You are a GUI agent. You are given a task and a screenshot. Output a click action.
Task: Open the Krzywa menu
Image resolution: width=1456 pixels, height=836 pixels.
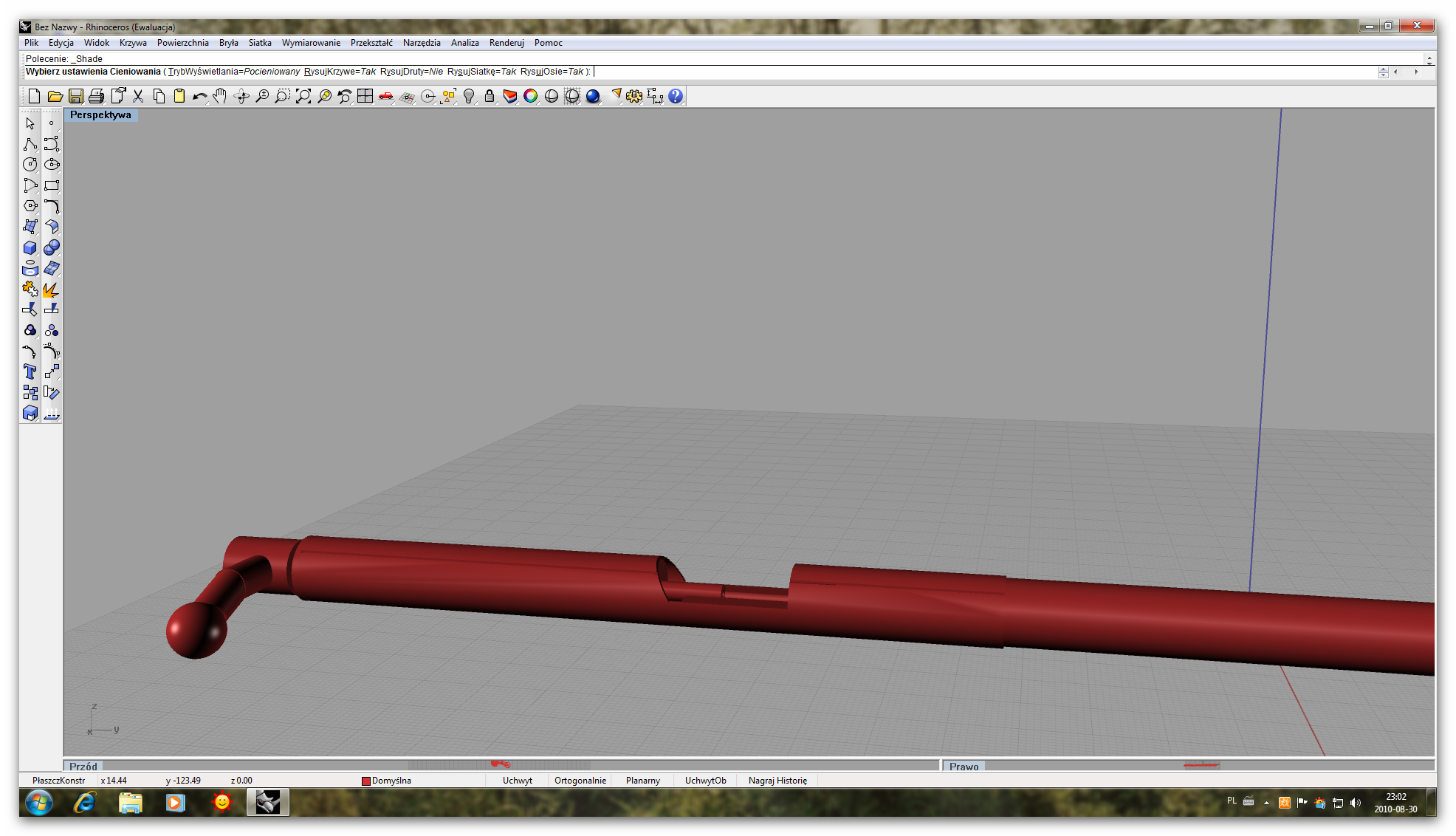click(x=133, y=43)
